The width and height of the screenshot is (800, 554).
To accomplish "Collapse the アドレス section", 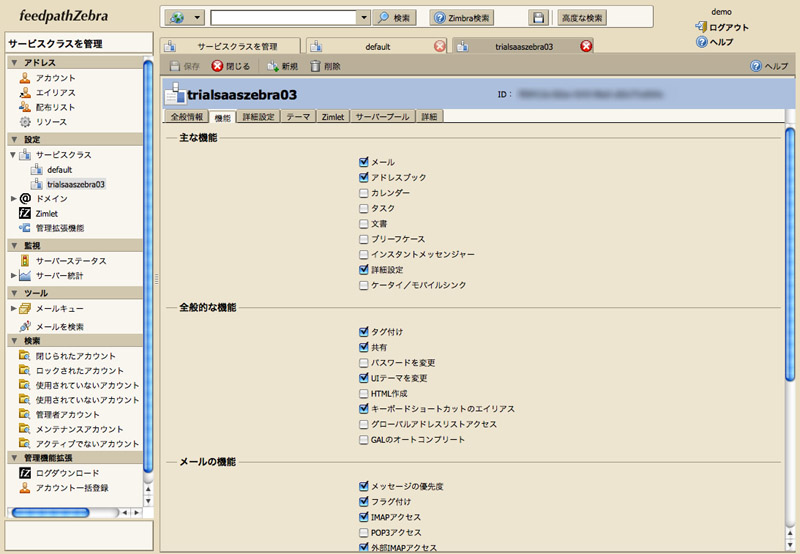I will pyautogui.click(x=14, y=62).
